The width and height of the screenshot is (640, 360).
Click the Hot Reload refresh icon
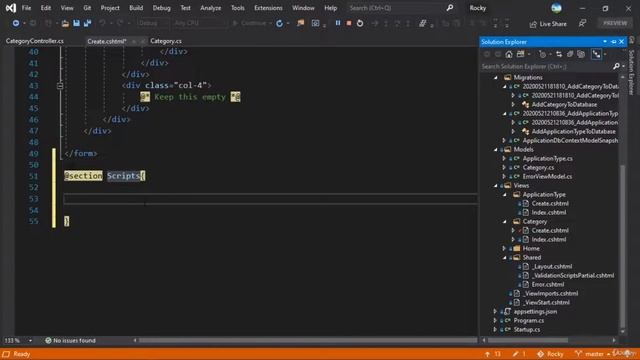point(279,23)
